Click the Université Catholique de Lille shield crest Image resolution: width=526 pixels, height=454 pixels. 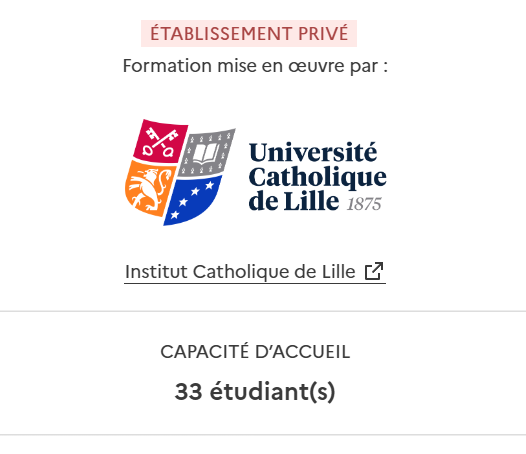180,172
